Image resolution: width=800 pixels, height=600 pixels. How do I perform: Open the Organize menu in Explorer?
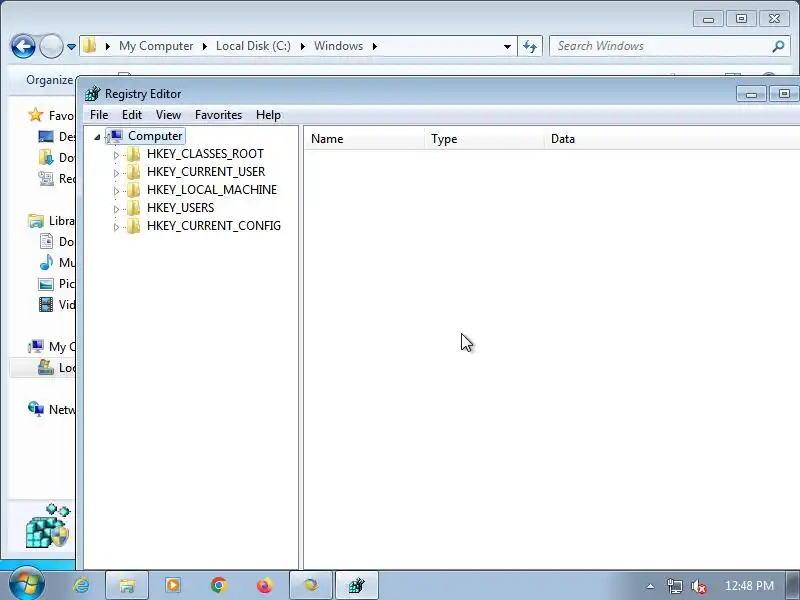click(x=49, y=80)
